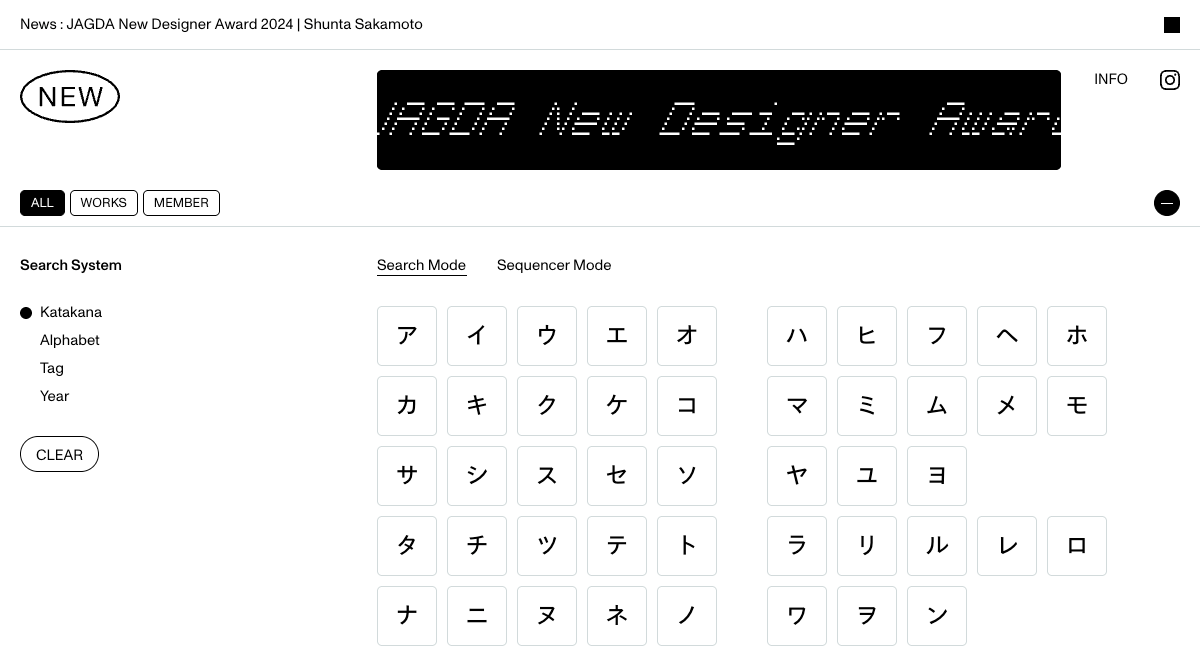Select katakana key コ
Image resolution: width=1200 pixels, height=667 pixels.
(x=687, y=406)
